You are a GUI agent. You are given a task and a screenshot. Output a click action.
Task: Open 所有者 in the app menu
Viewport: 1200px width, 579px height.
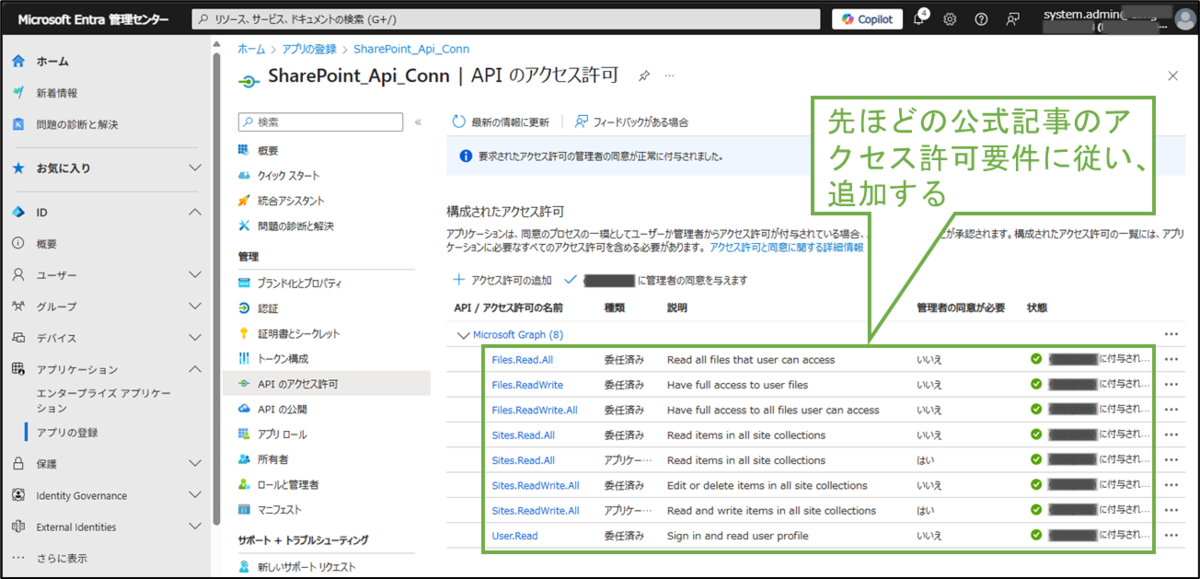(273, 459)
